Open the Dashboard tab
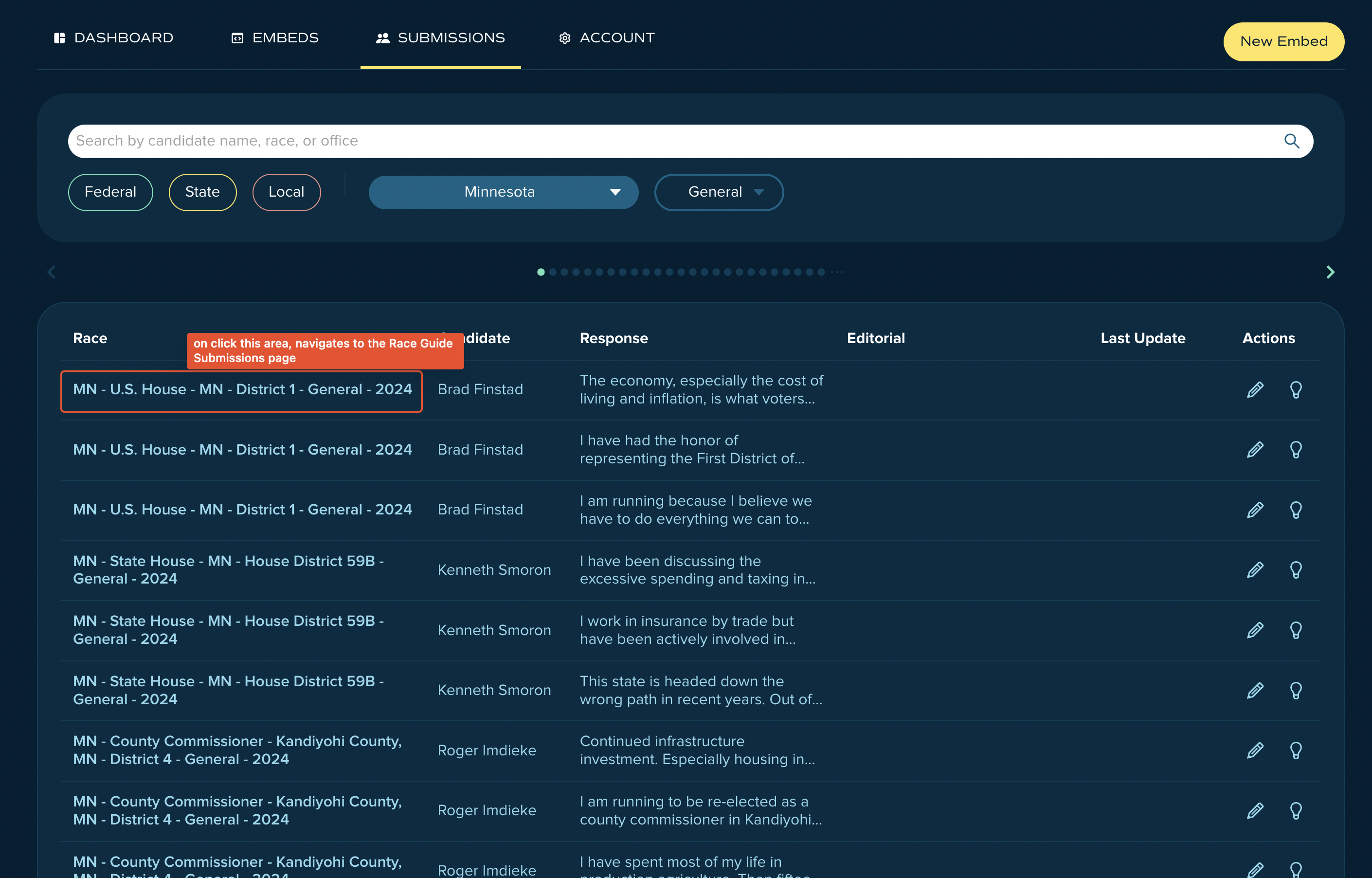1372x878 pixels. click(113, 37)
